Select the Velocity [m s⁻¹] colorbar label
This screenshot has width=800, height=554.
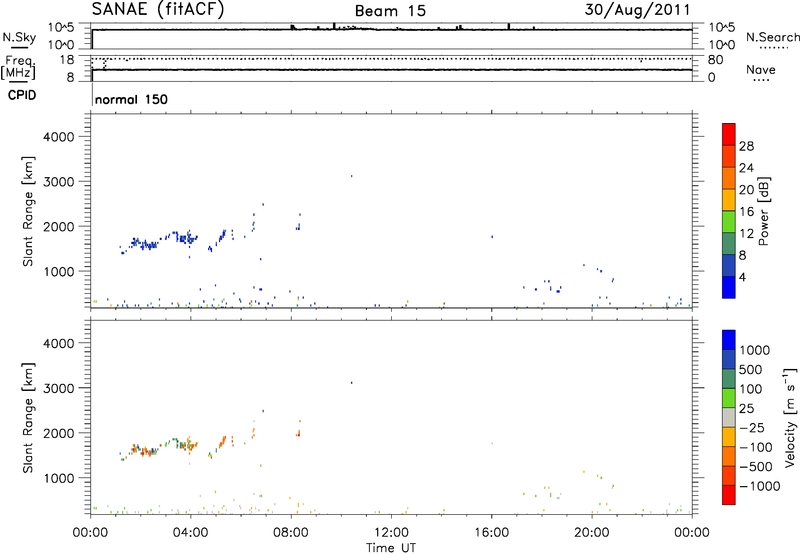point(790,417)
